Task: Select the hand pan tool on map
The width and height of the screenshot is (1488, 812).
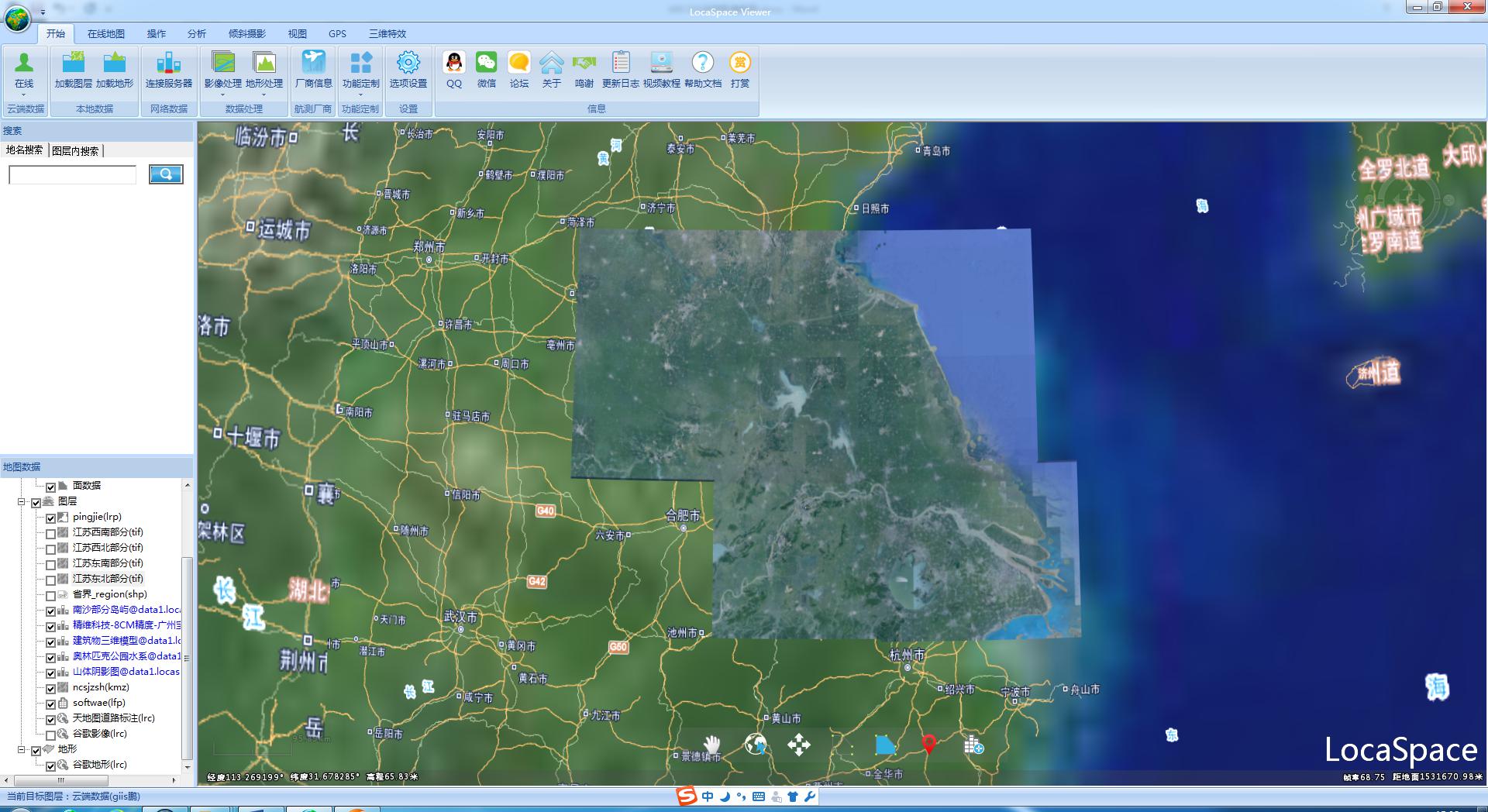Action: point(711,745)
